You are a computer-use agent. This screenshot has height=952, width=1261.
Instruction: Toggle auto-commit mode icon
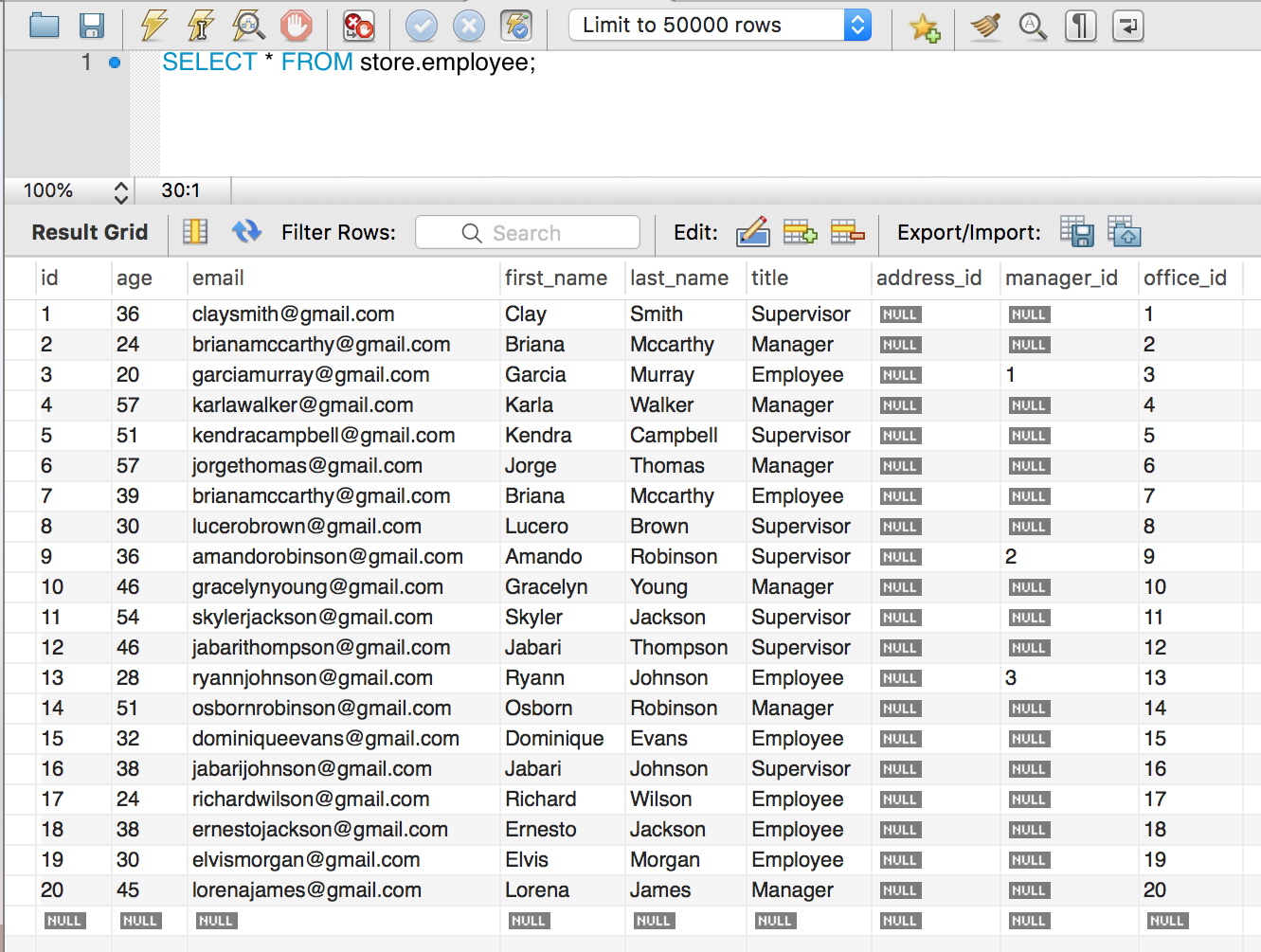(x=516, y=26)
